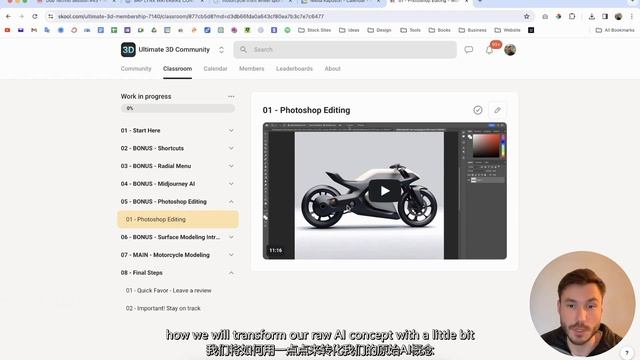Screen dimensions: 640x360
Task: Bookmark this page with the star icon
Action: point(527,16)
